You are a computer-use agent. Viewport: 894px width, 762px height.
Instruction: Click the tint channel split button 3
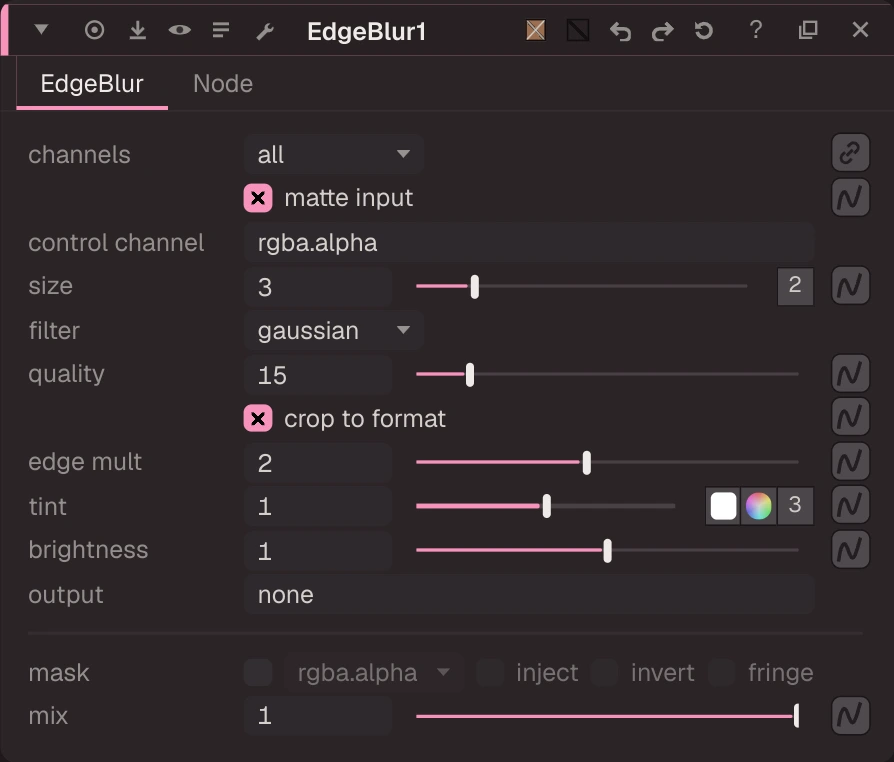[795, 505]
